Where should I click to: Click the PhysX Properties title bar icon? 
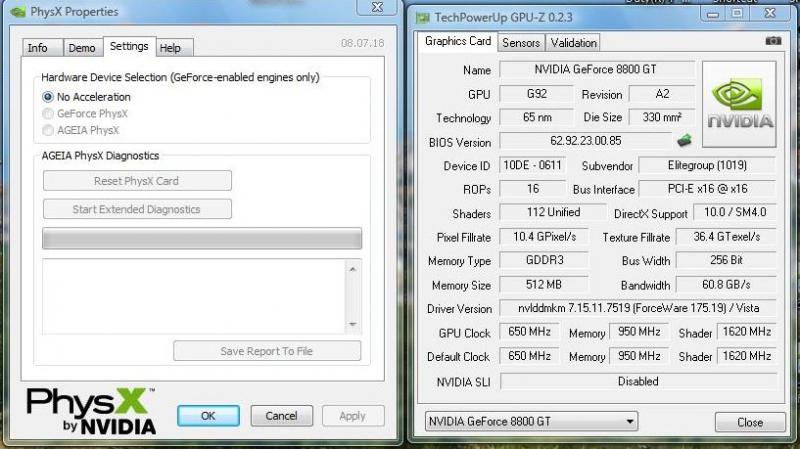tap(18, 11)
